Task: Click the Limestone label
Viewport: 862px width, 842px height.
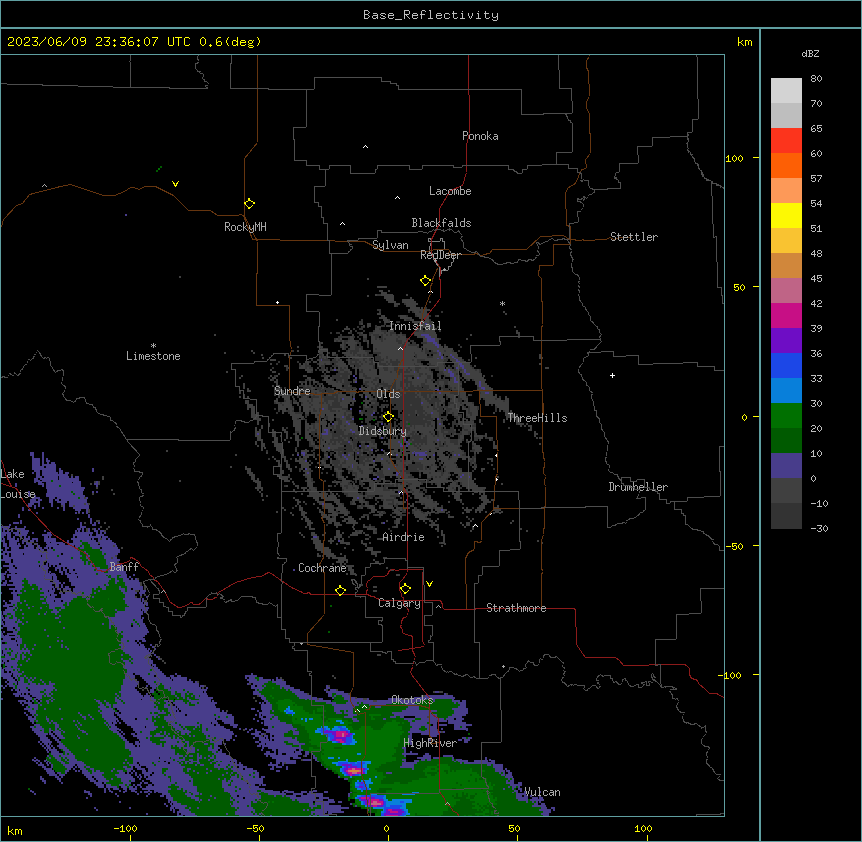Action: click(153, 356)
